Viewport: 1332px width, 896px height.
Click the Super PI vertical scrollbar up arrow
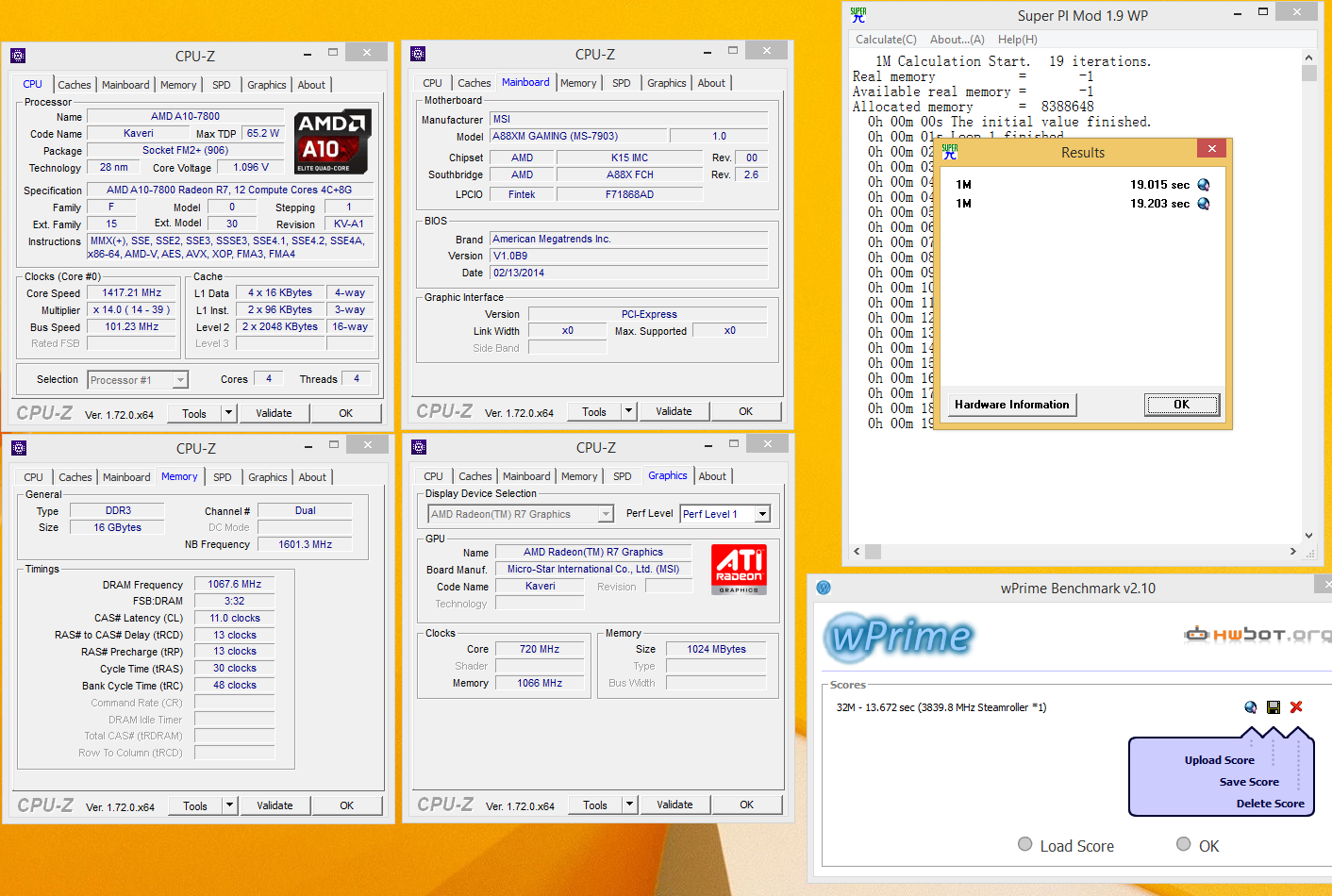point(1308,58)
